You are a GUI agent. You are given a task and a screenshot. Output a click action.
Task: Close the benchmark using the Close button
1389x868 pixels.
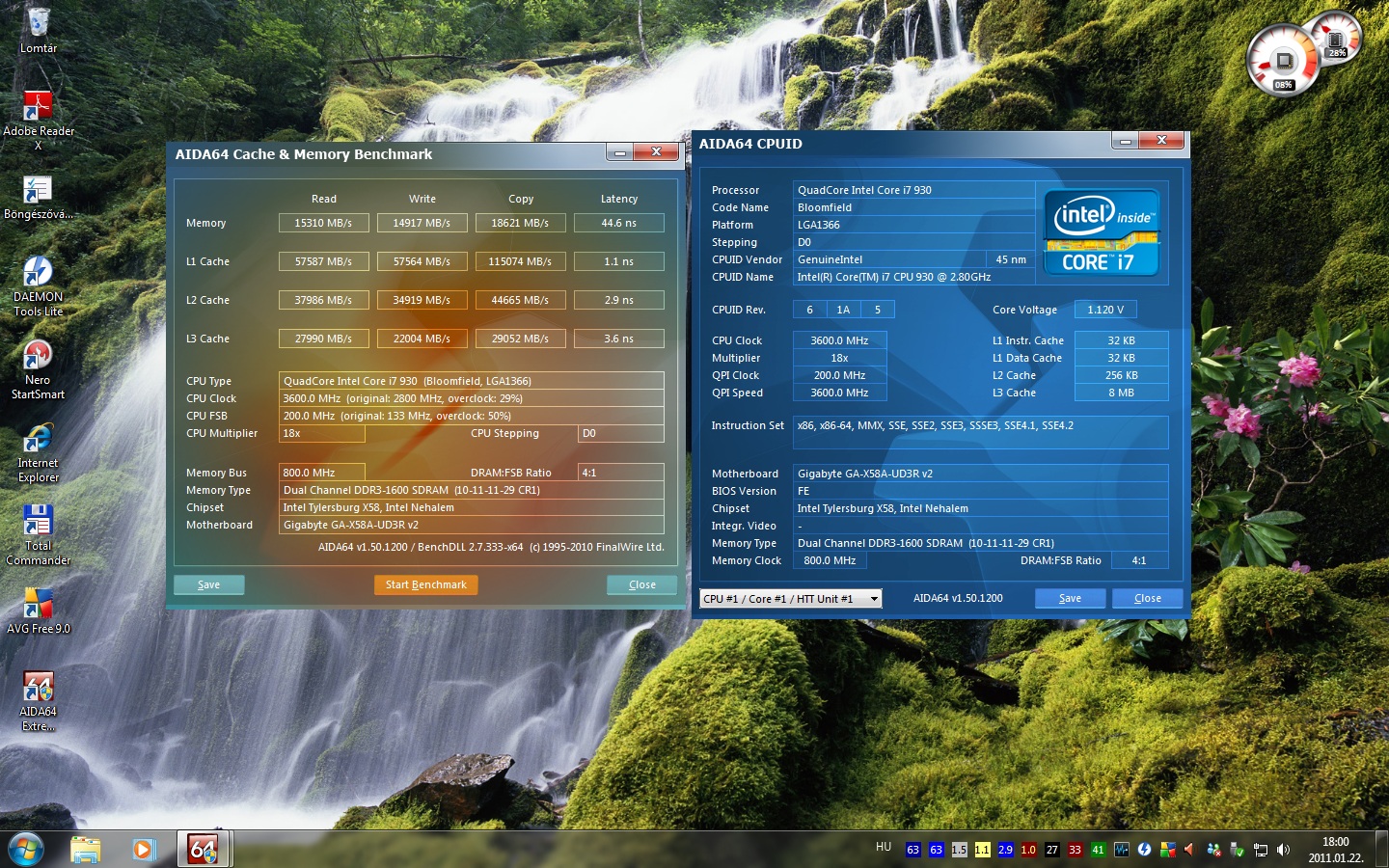[x=641, y=584]
